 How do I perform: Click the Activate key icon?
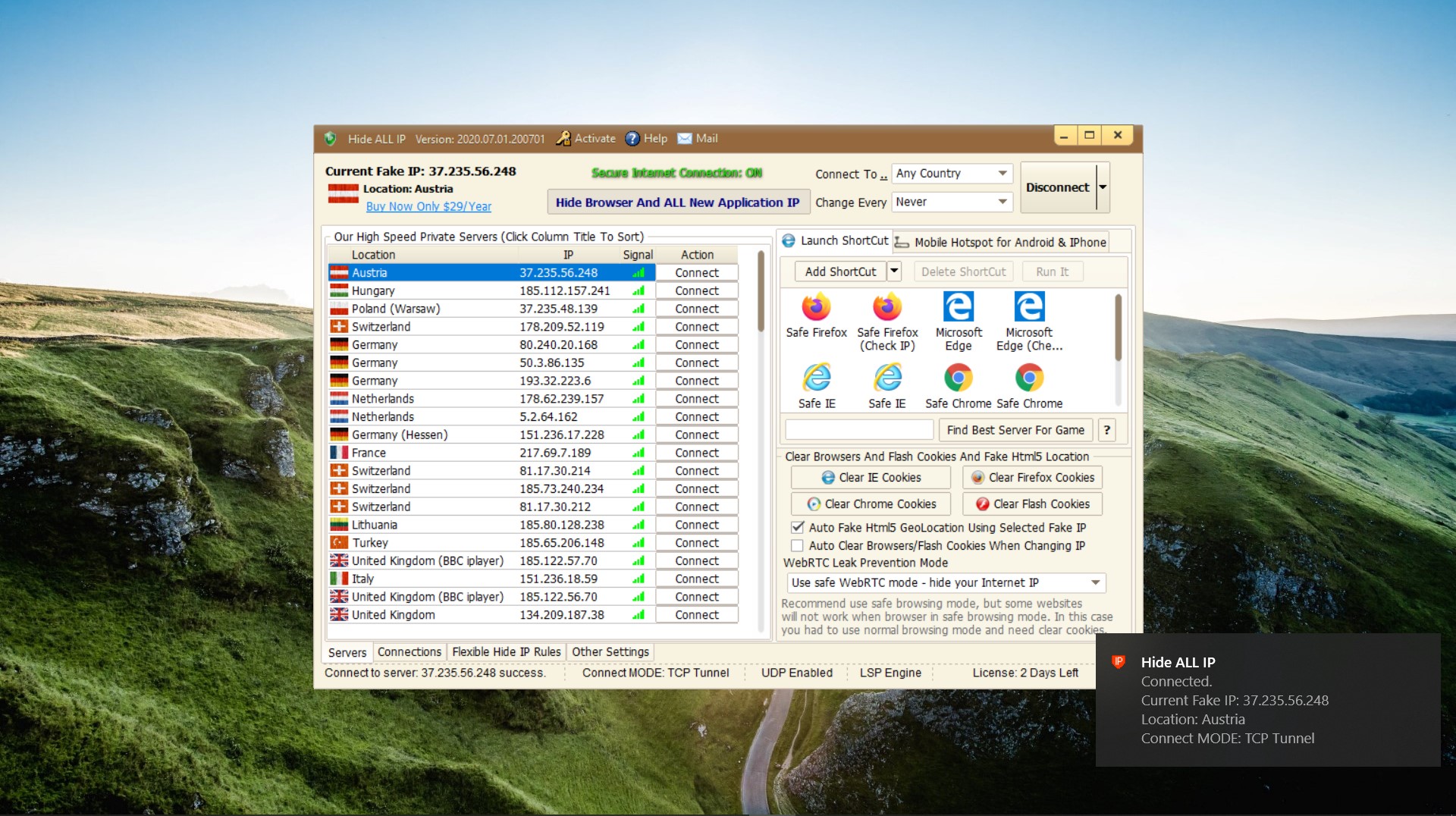click(563, 138)
